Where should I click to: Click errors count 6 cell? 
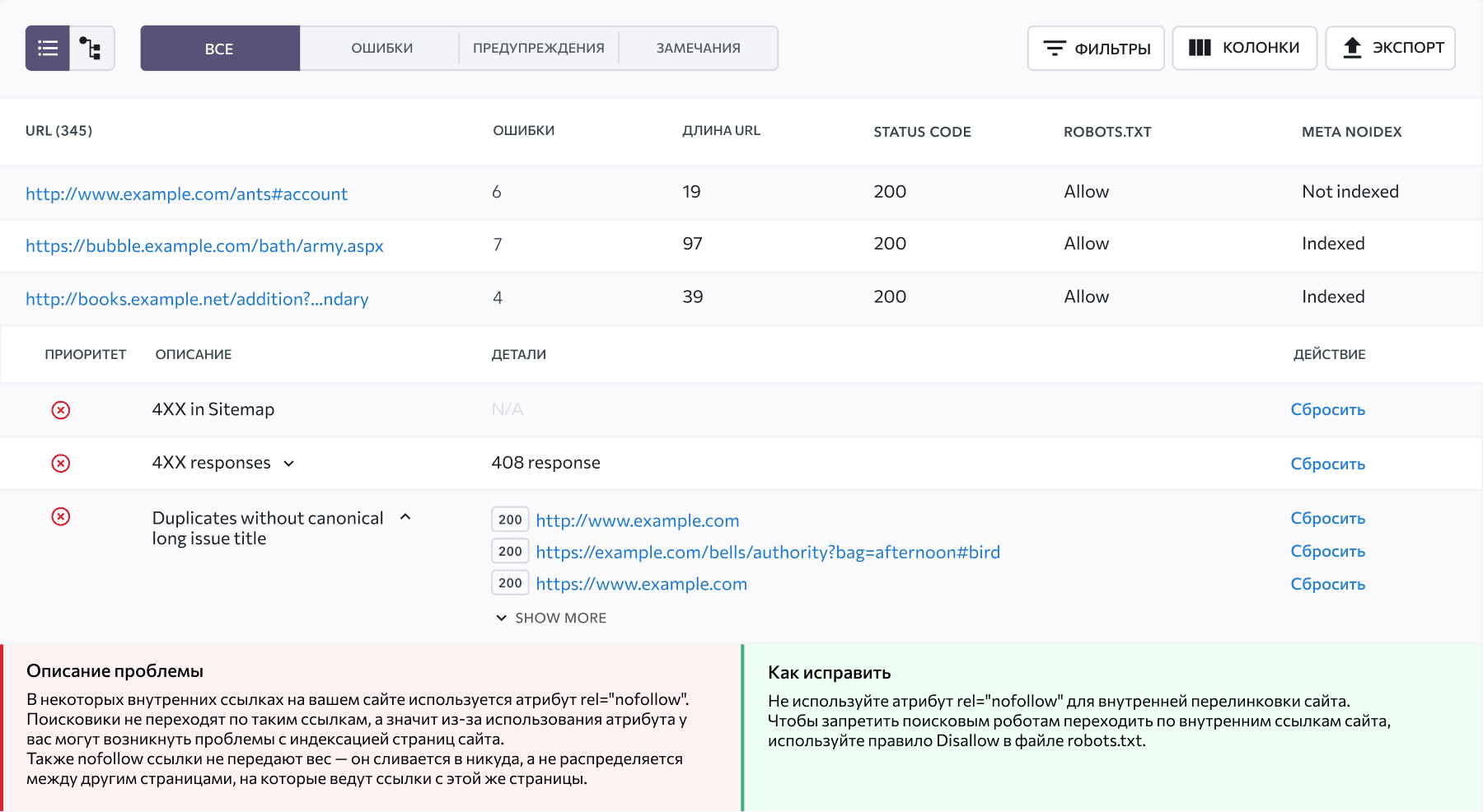[x=497, y=192]
